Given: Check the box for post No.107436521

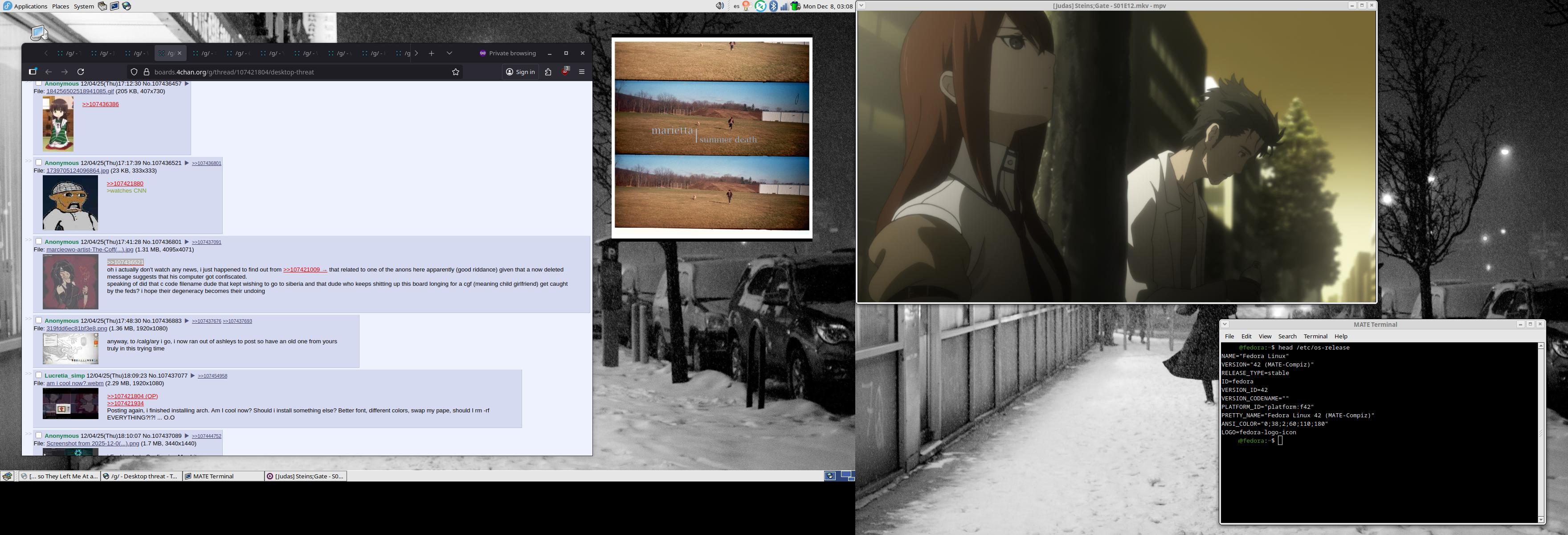Looking at the screenshot, I should (39, 163).
